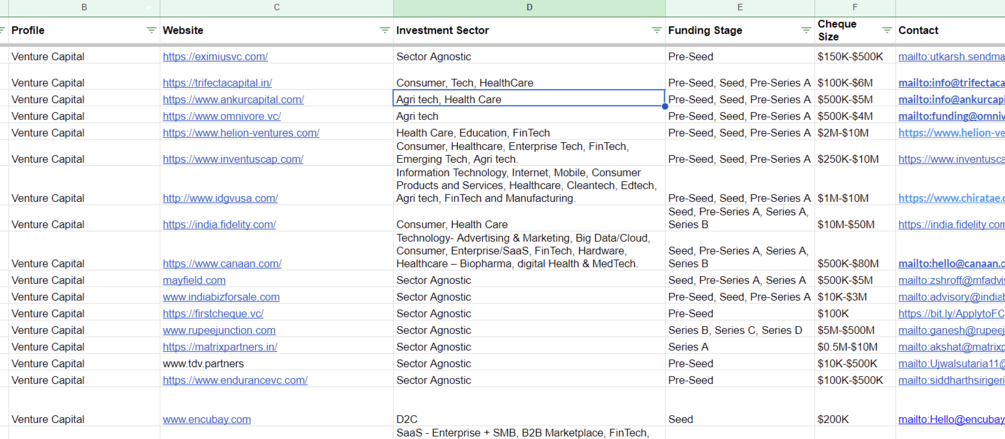Select the 'Agri tech, Health Care' cell
Viewport: 1005px width, 439px height.
(528, 100)
